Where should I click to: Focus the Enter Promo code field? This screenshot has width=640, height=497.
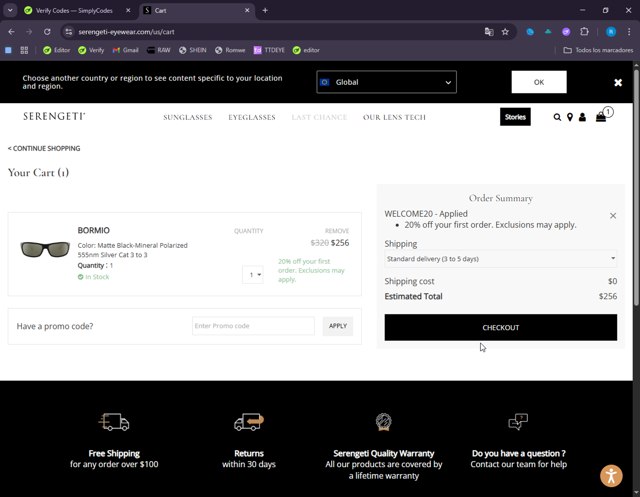[x=253, y=326]
